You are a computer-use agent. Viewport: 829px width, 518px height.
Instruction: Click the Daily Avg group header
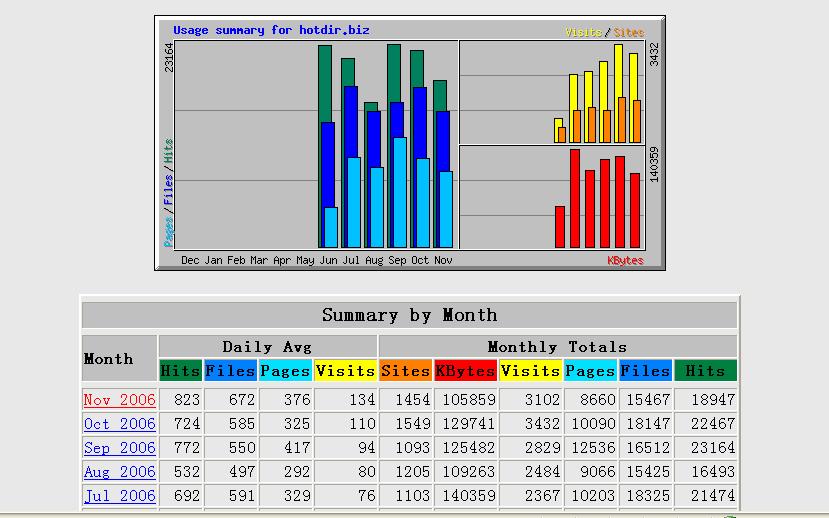(268, 347)
